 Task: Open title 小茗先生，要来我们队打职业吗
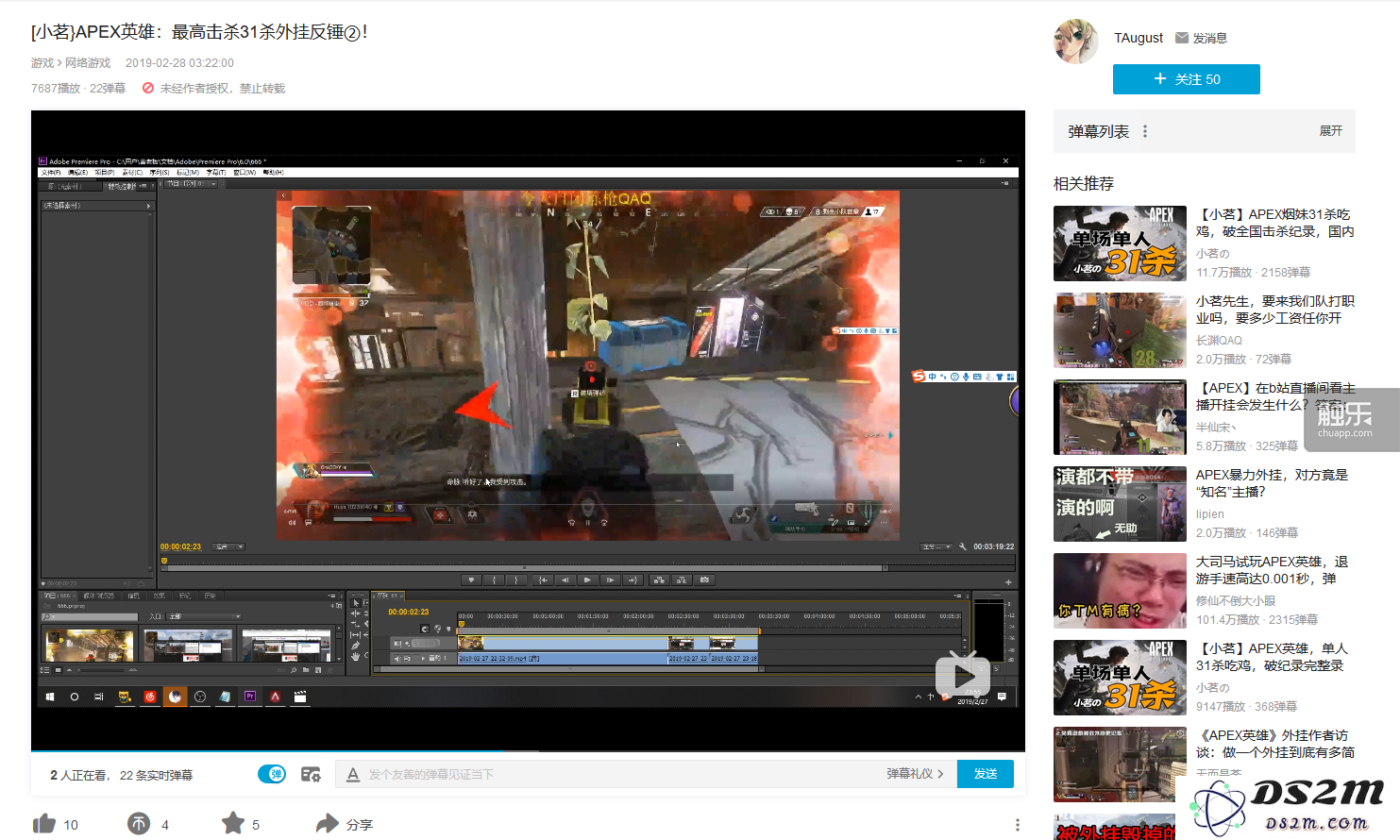1275,310
